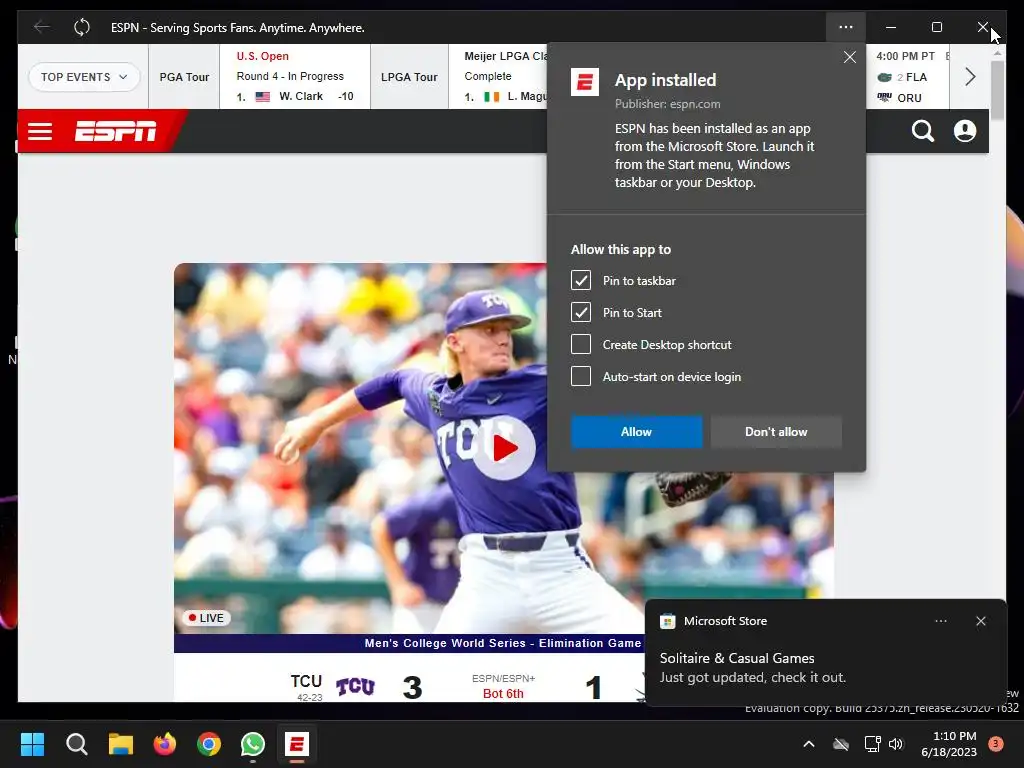The image size is (1024, 768).
Task: Open the volume speaker icon in the tray
Action: [x=896, y=744]
